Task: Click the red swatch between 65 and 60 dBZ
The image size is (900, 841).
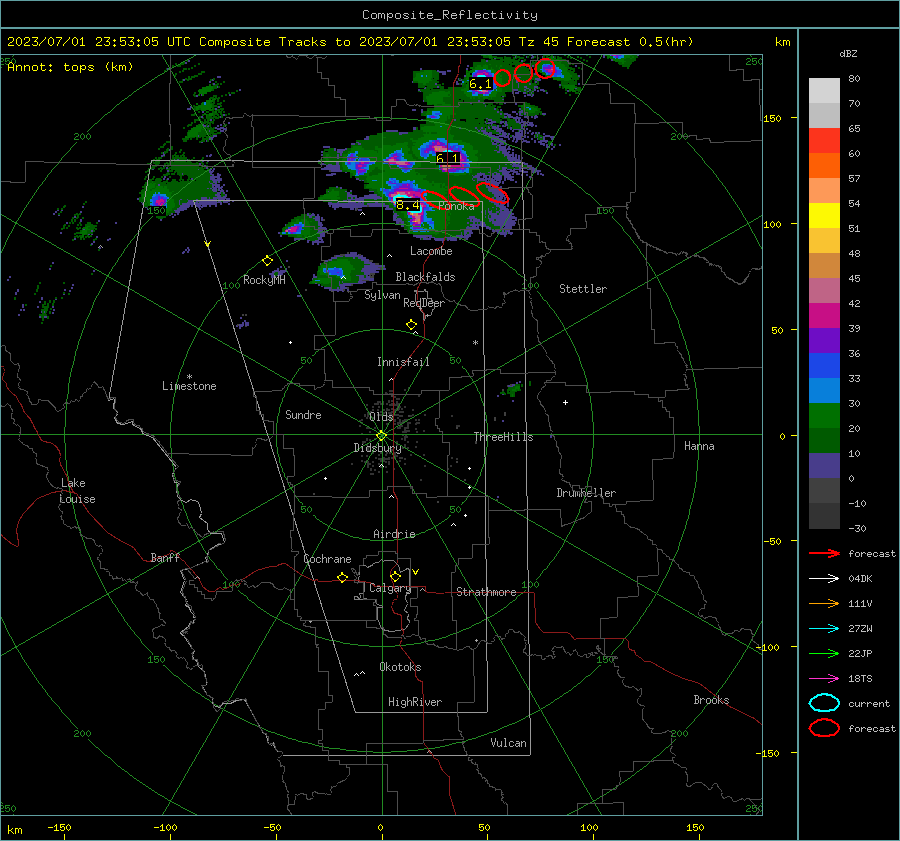Action: click(x=824, y=141)
